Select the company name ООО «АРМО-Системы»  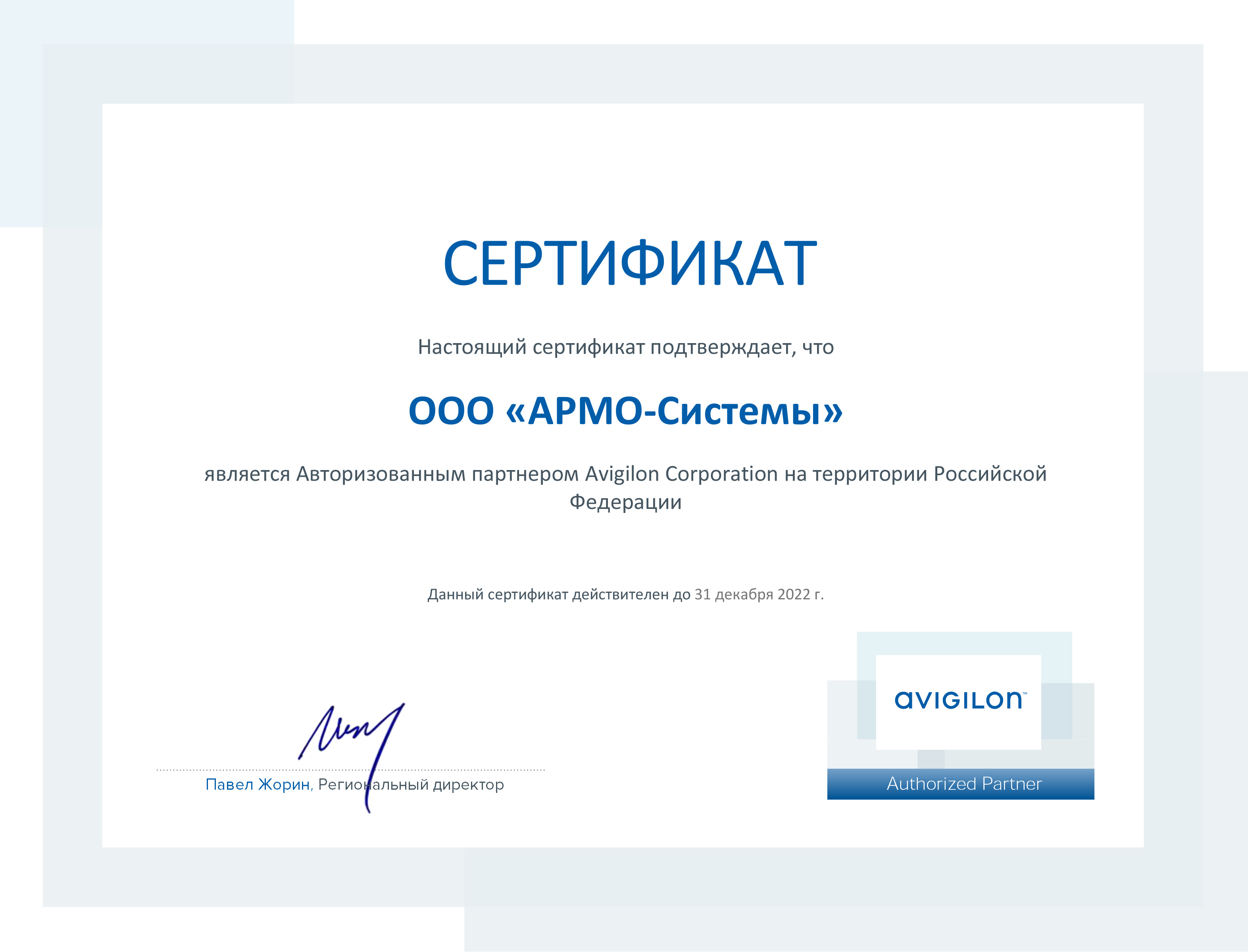[626, 411]
